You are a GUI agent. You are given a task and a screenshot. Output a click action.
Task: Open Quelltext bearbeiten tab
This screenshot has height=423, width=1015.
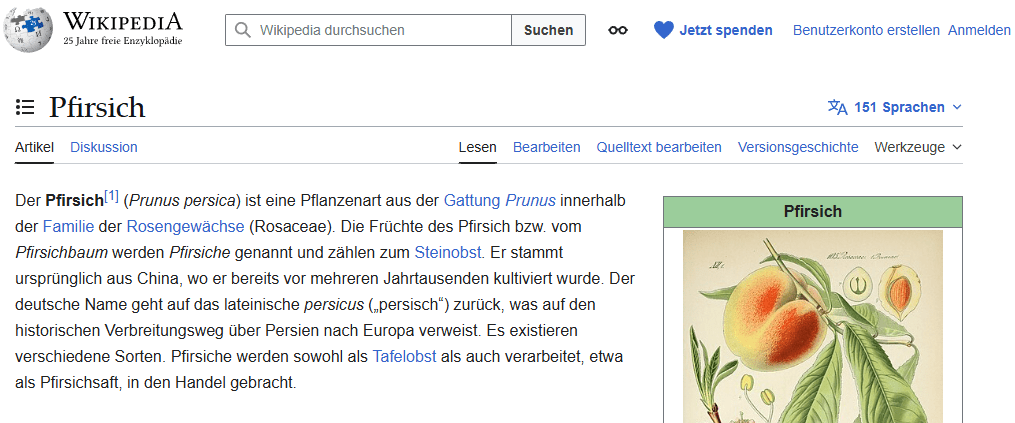click(x=659, y=147)
